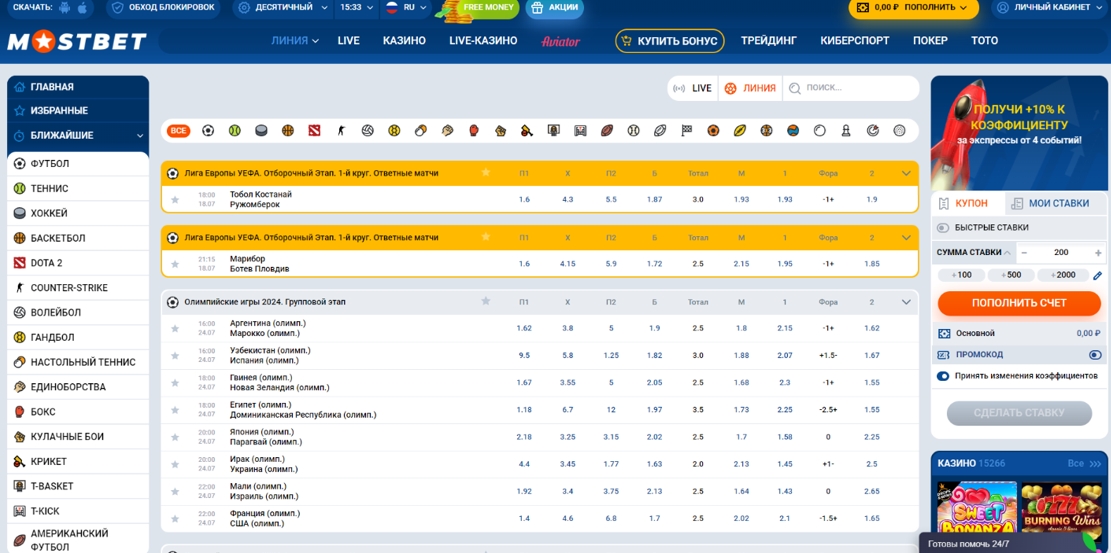Switch match list to LIVE mode
Image resolution: width=1111 pixels, height=553 pixels.
692,88
